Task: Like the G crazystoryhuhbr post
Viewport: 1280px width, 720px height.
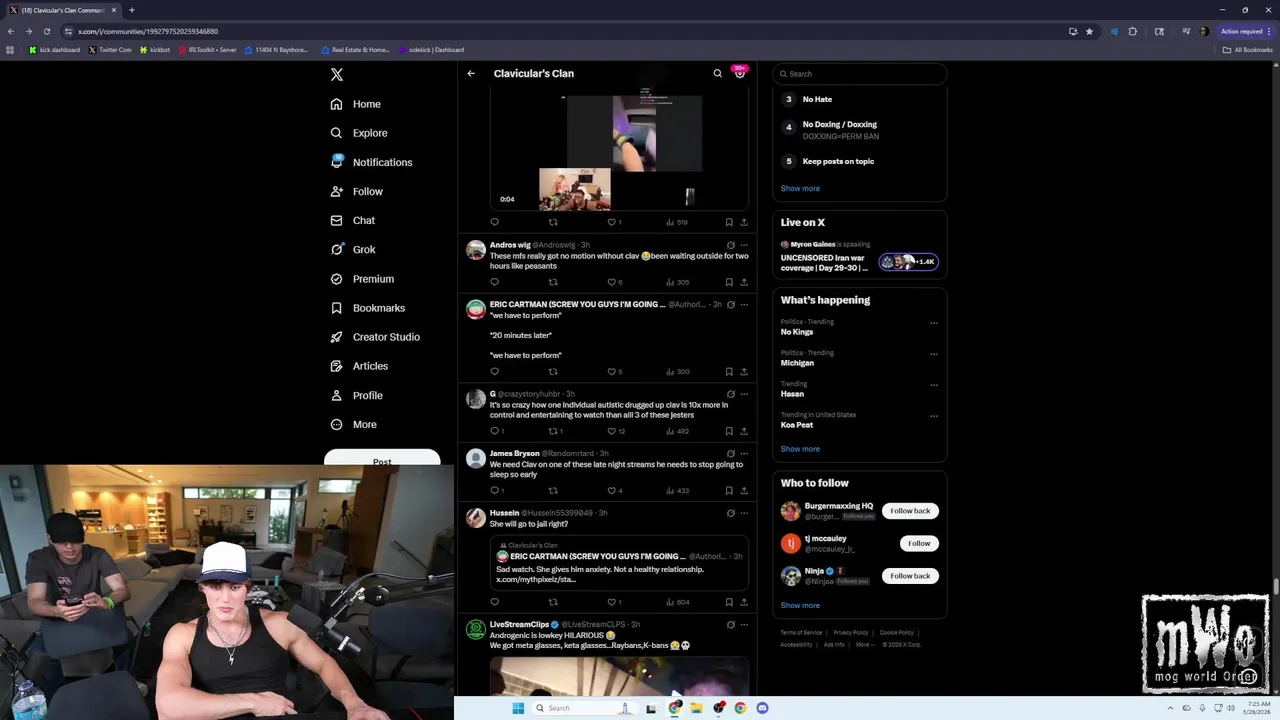Action: tap(611, 431)
